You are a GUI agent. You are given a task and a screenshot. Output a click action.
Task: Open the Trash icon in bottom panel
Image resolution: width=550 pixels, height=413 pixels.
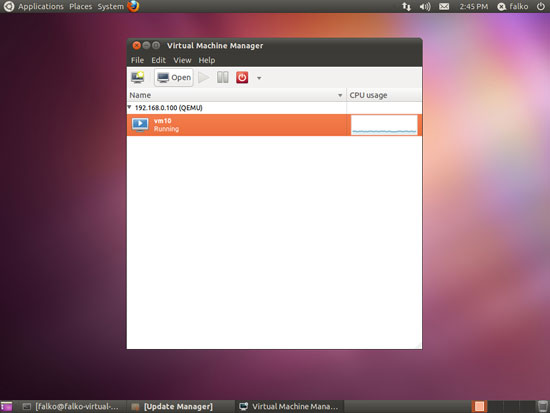(542, 406)
